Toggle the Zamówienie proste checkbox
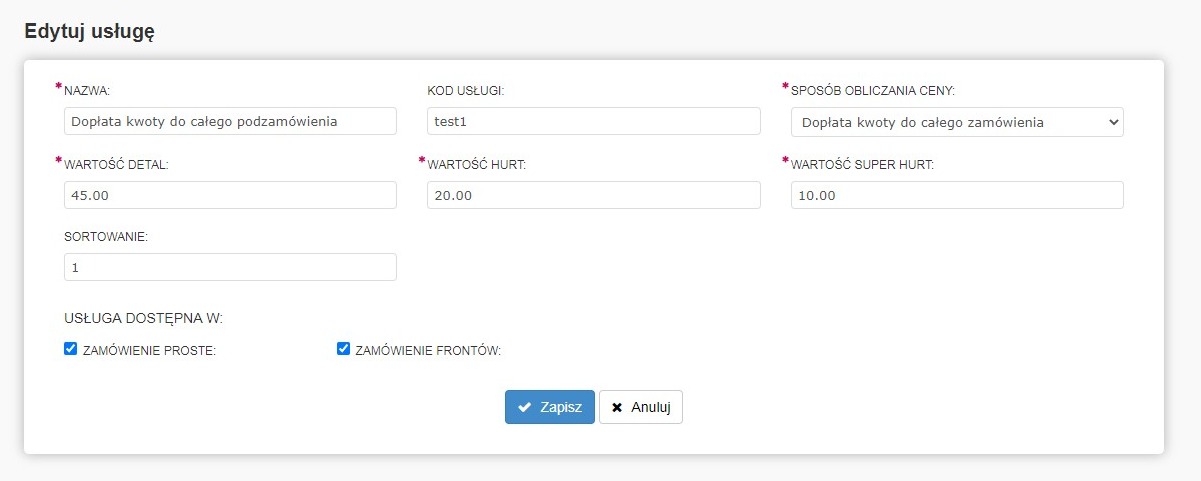The width and height of the screenshot is (1201, 481). tap(70, 349)
